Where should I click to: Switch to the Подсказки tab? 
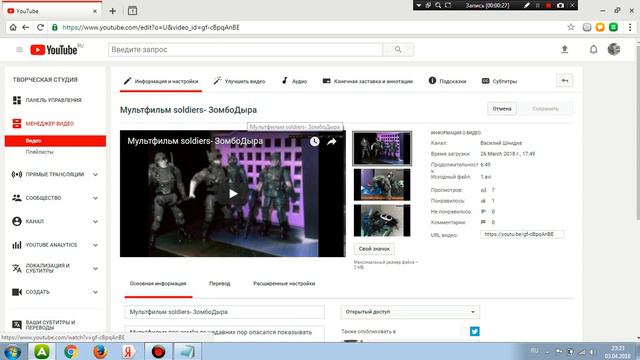[x=447, y=81]
